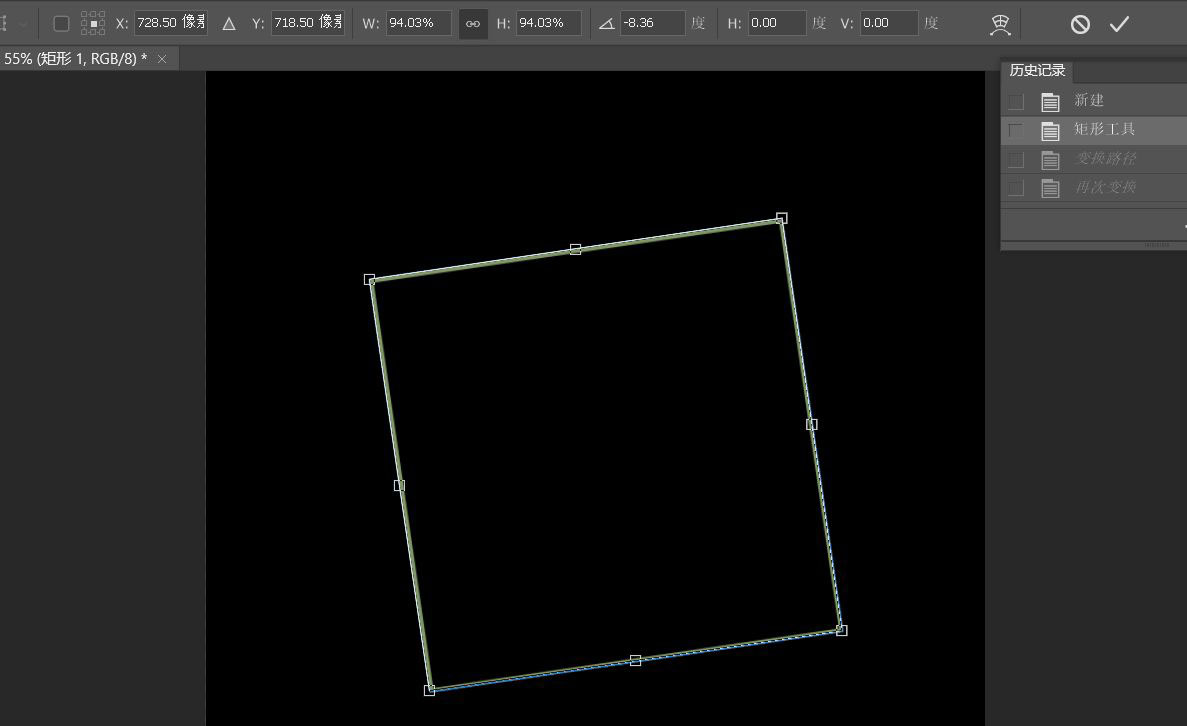1187x726 pixels.
Task: Edit the vertical skew field
Action: click(x=889, y=23)
